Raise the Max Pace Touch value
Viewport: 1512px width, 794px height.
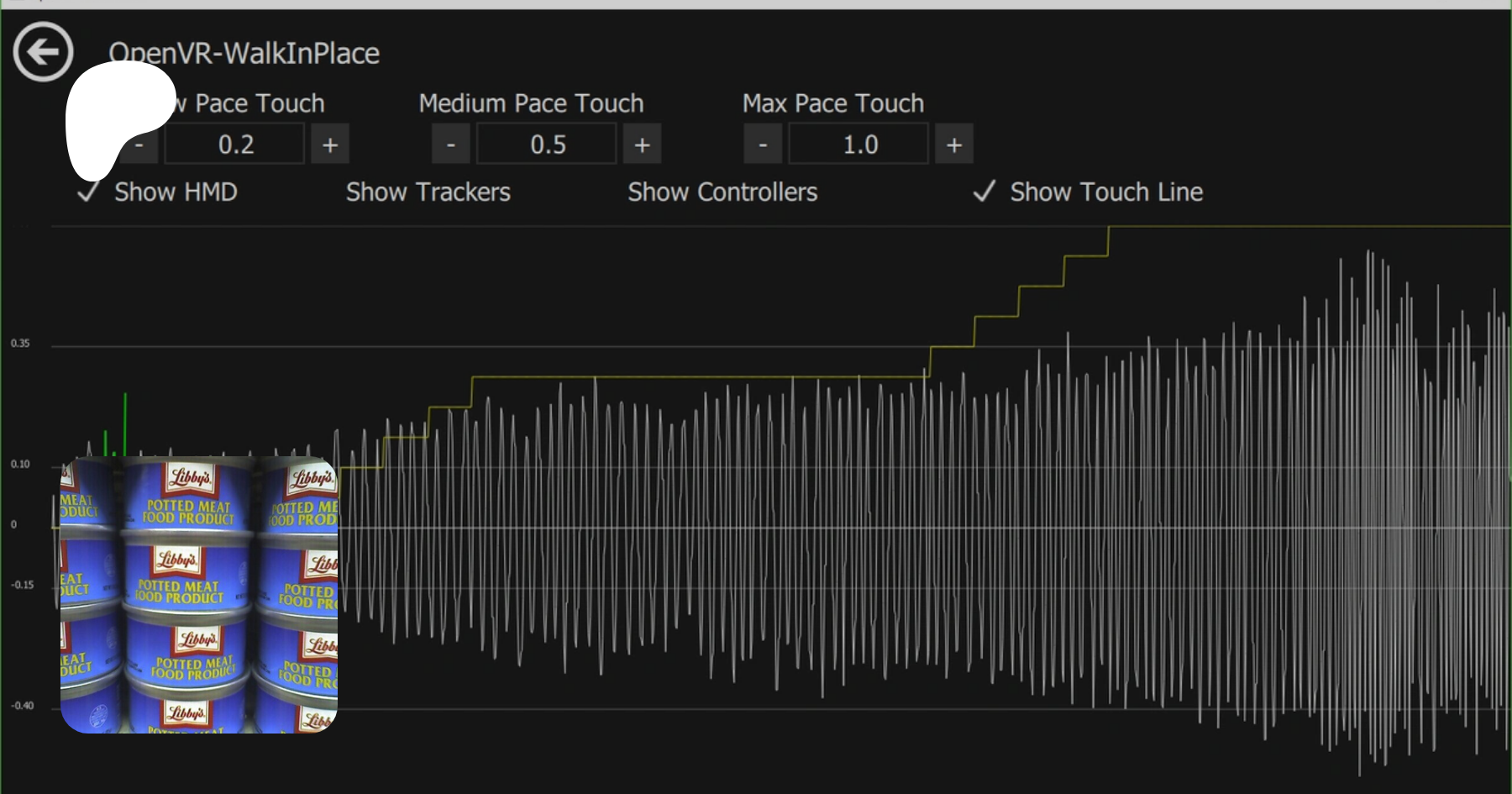953,145
